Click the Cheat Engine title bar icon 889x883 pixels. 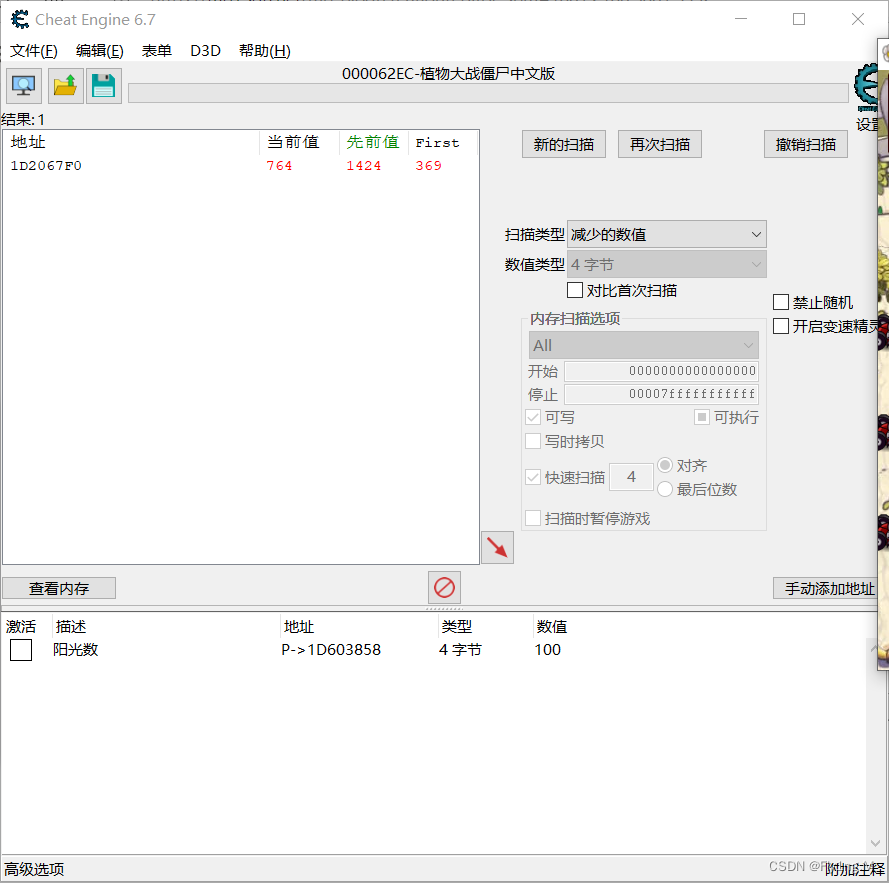tap(20, 19)
